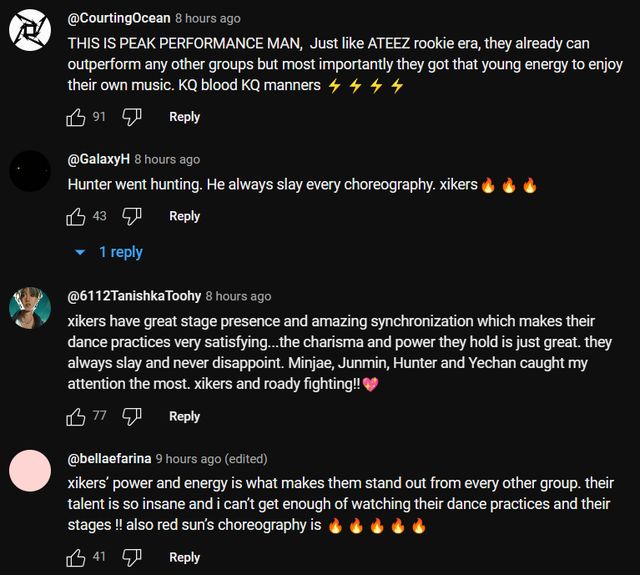Viewport: 640px width, 575px height.
Task: Dislike the comment by @GalaxyH
Action: (x=132, y=216)
